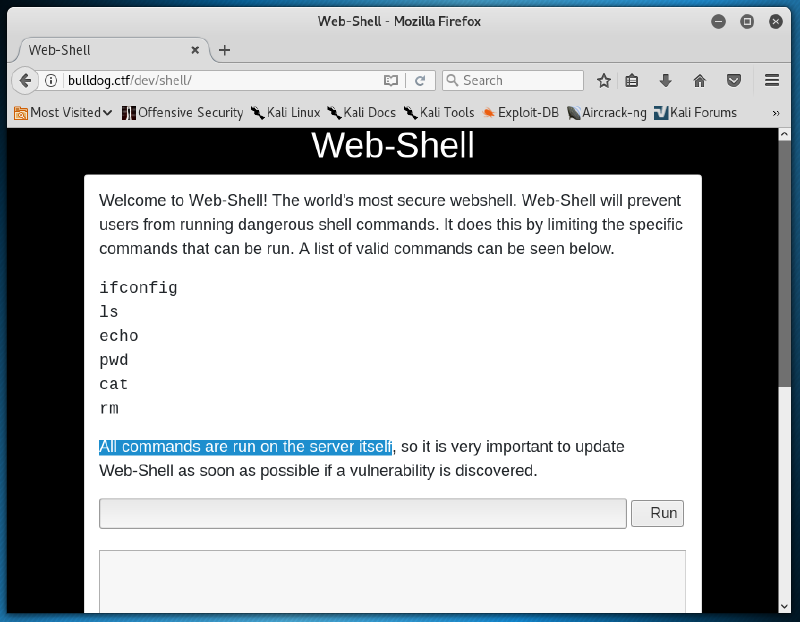The width and height of the screenshot is (800, 622).
Task: Save page to Pocket
Action: (x=733, y=80)
